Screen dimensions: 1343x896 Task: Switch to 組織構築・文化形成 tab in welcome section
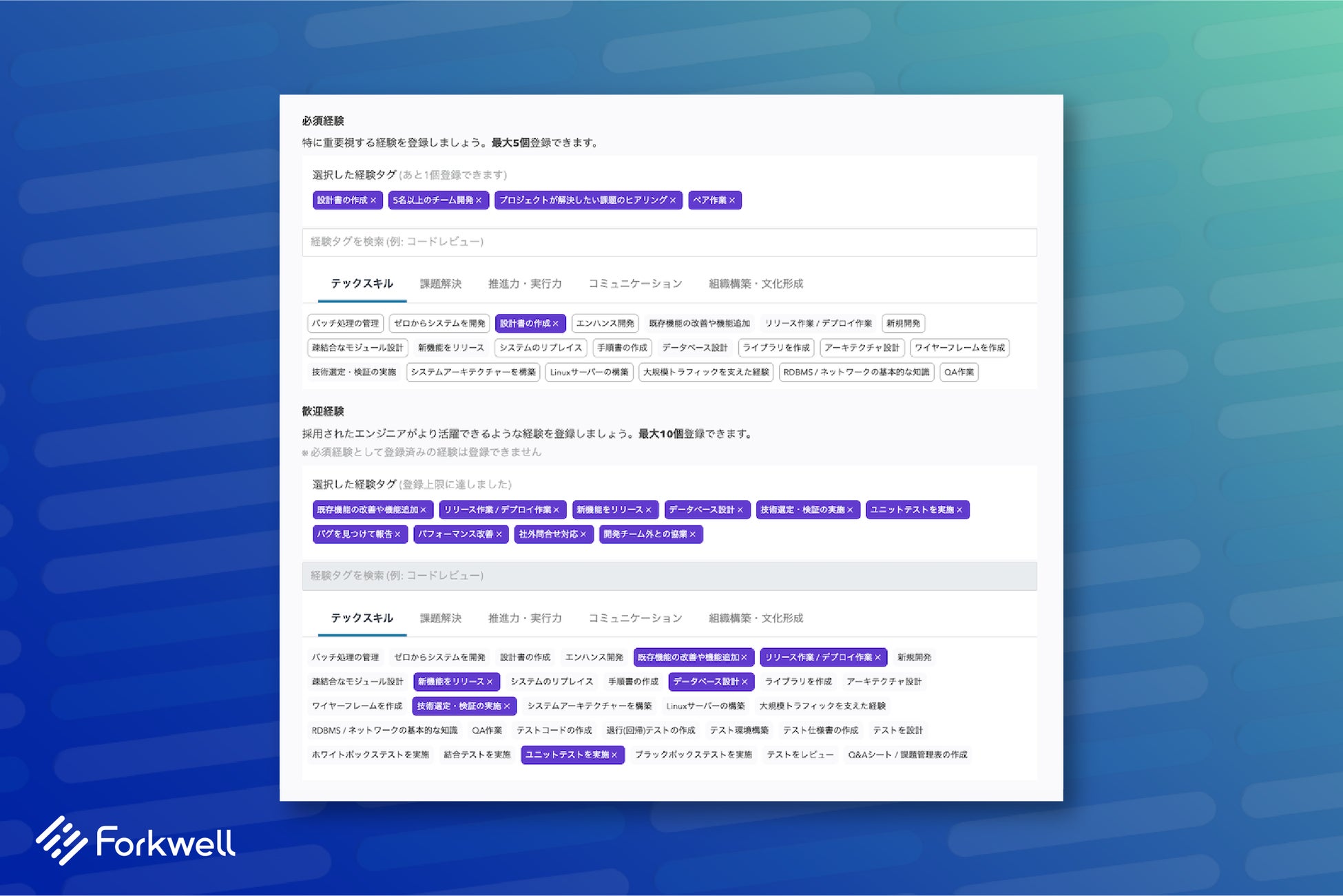click(x=756, y=618)
